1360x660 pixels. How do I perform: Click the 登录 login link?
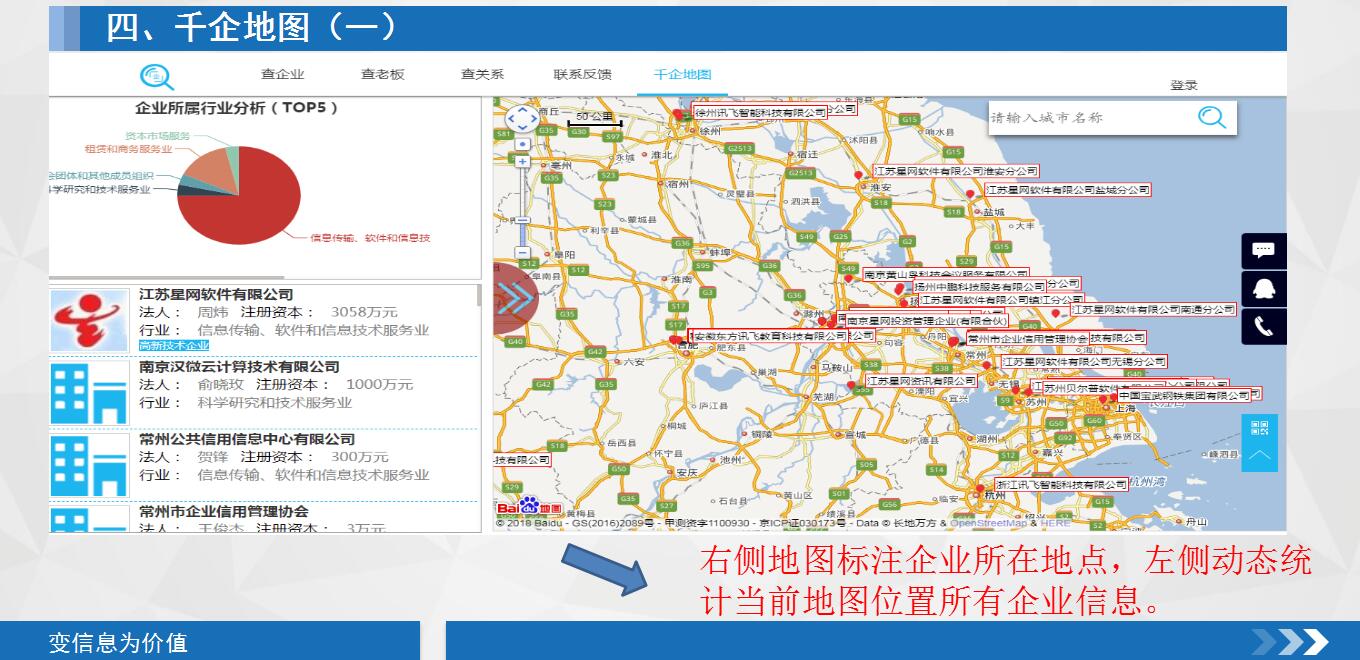pos(1184,86)
